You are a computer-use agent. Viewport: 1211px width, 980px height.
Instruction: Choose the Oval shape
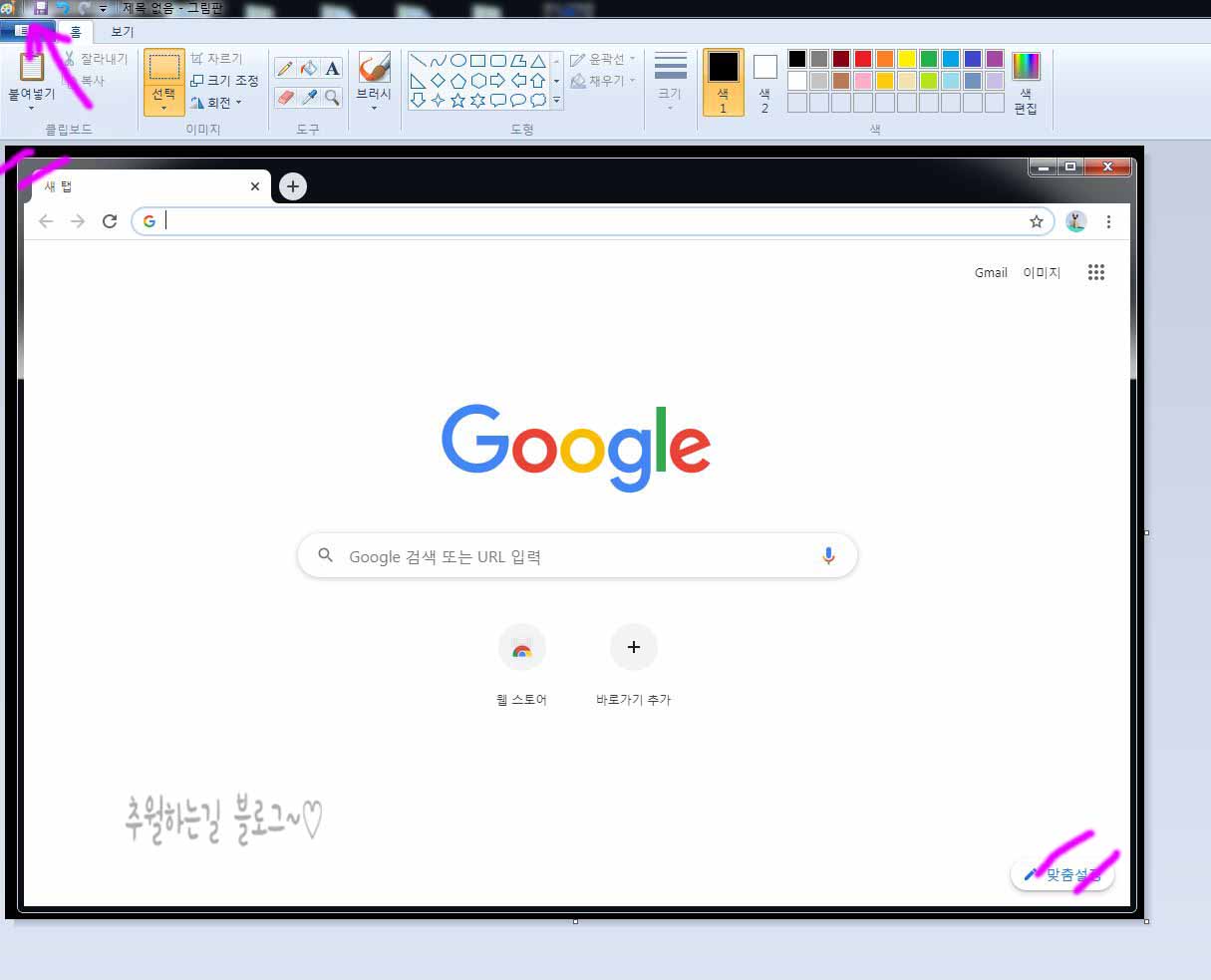(x=457, y=61)
